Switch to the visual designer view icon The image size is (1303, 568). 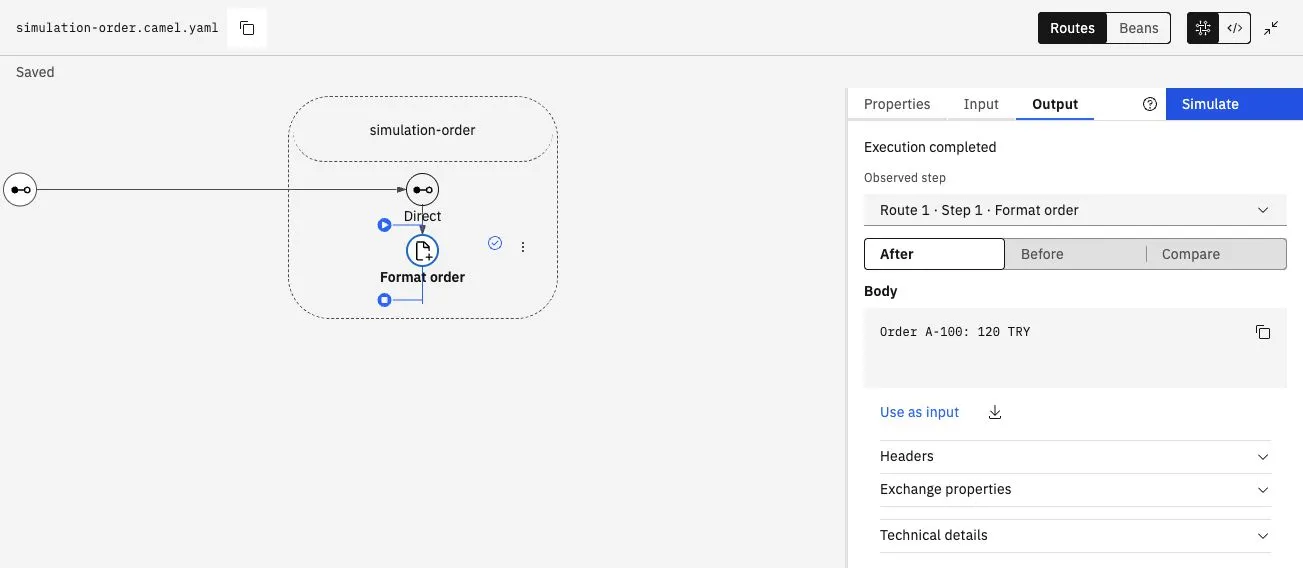pyautogui.click(x=1203, y=28)
